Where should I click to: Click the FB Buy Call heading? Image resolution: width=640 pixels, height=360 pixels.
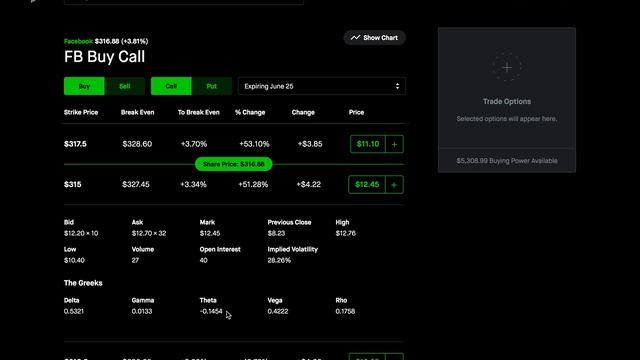104,57
